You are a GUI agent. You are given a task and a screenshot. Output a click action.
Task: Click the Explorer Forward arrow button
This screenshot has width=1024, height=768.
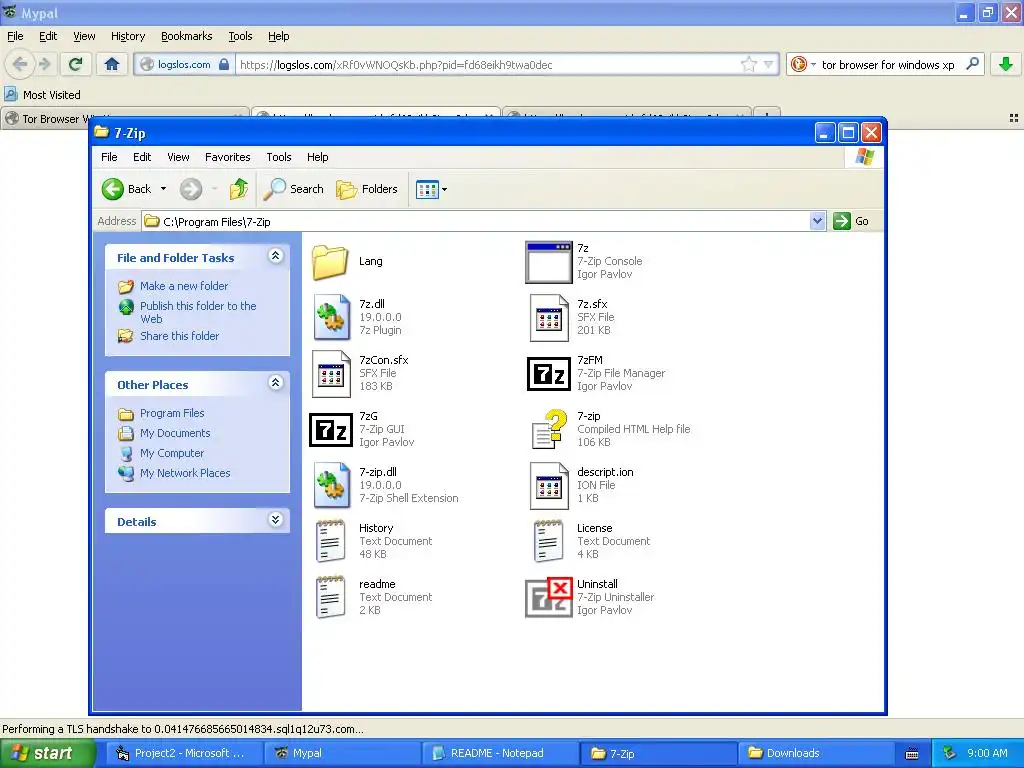tap(191, 189)
